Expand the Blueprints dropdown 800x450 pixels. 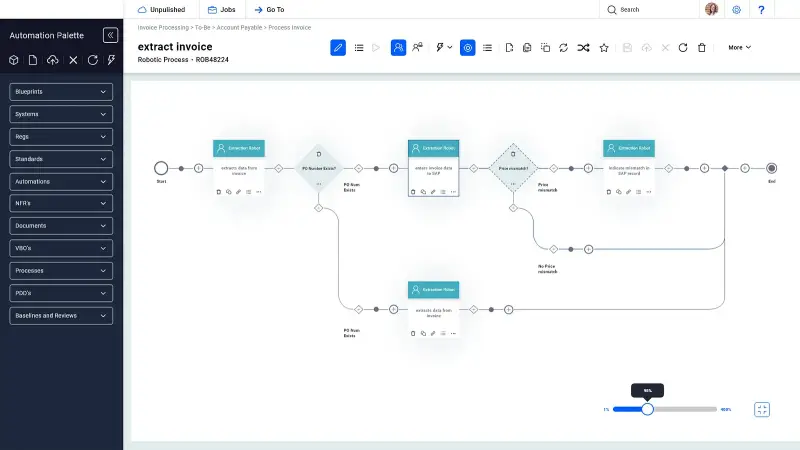coord(61,92)
